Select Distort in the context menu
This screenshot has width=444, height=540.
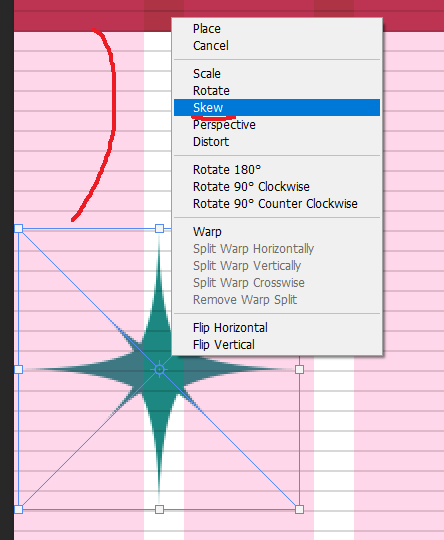[x=277, y=142]
